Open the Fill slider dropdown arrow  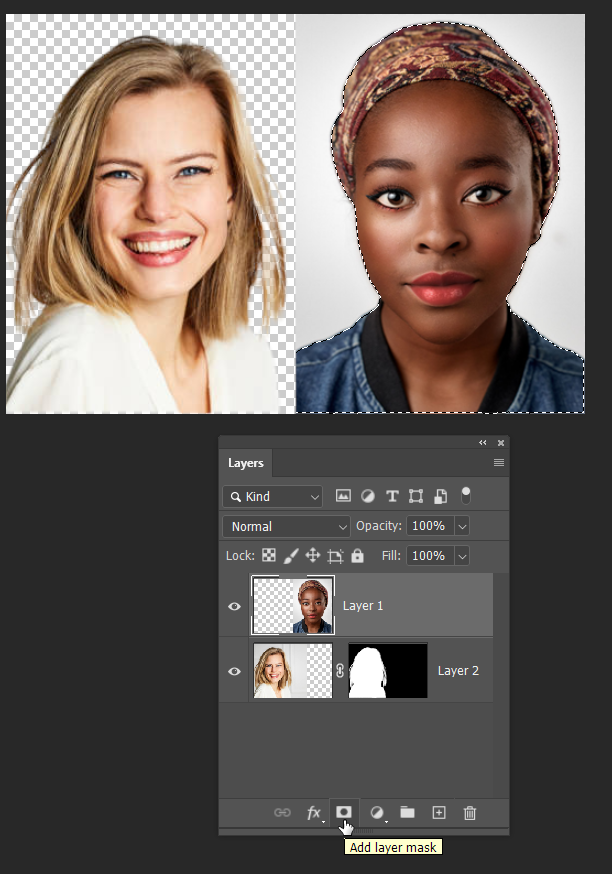(462, 556)
